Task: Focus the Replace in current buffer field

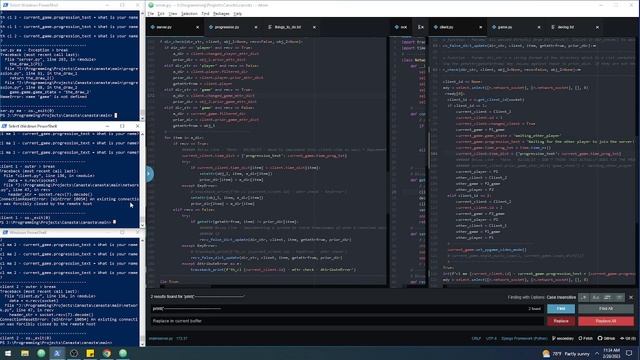Action: 347,321
